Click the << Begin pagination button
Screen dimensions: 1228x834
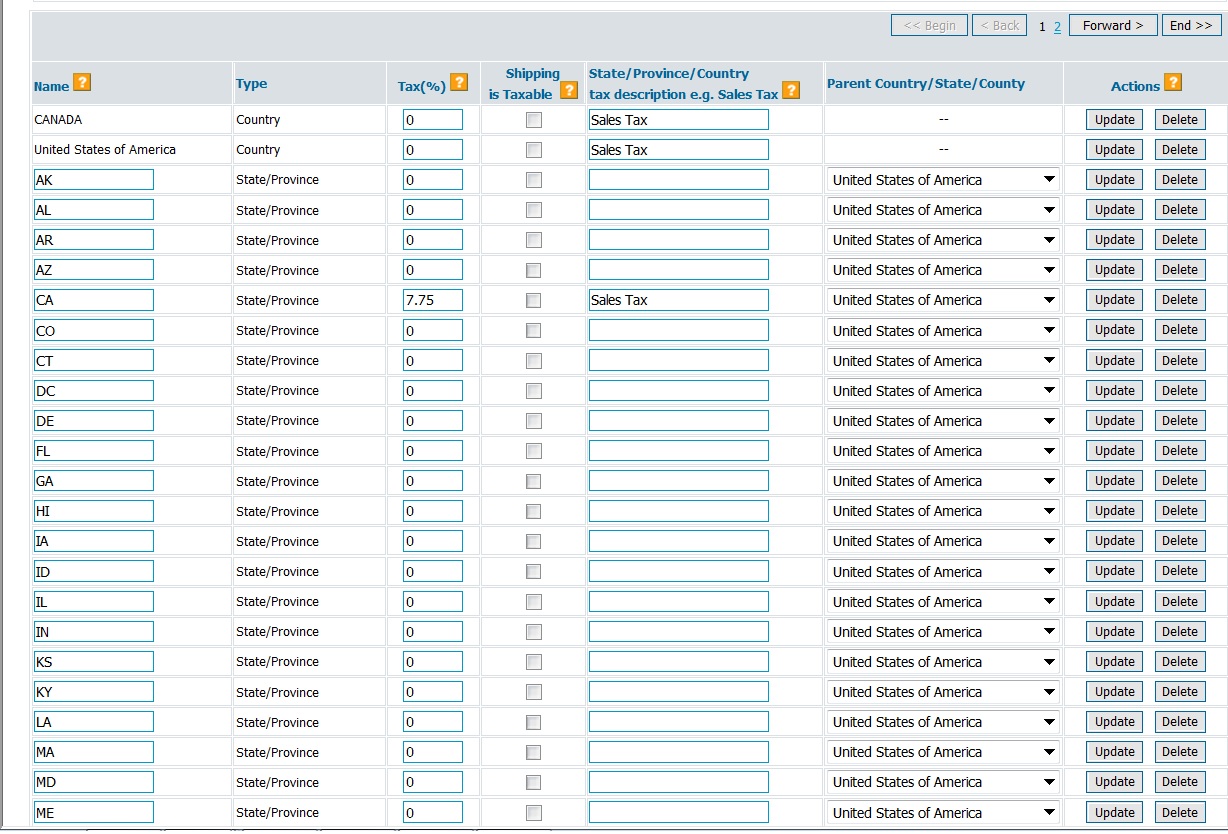point(930,26)
